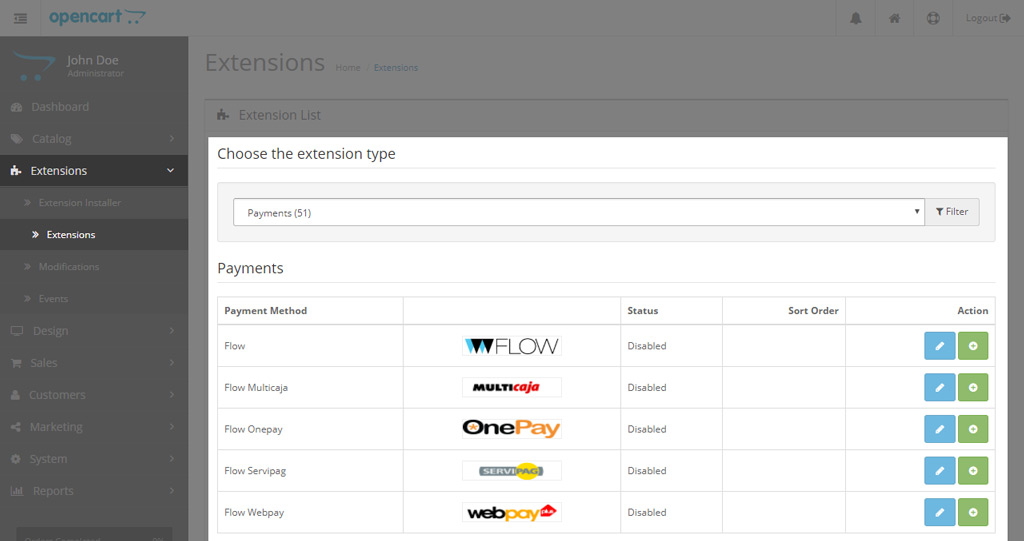Expand the Catalog sidebar menu
1024x541 pixels.
point(94,139)
